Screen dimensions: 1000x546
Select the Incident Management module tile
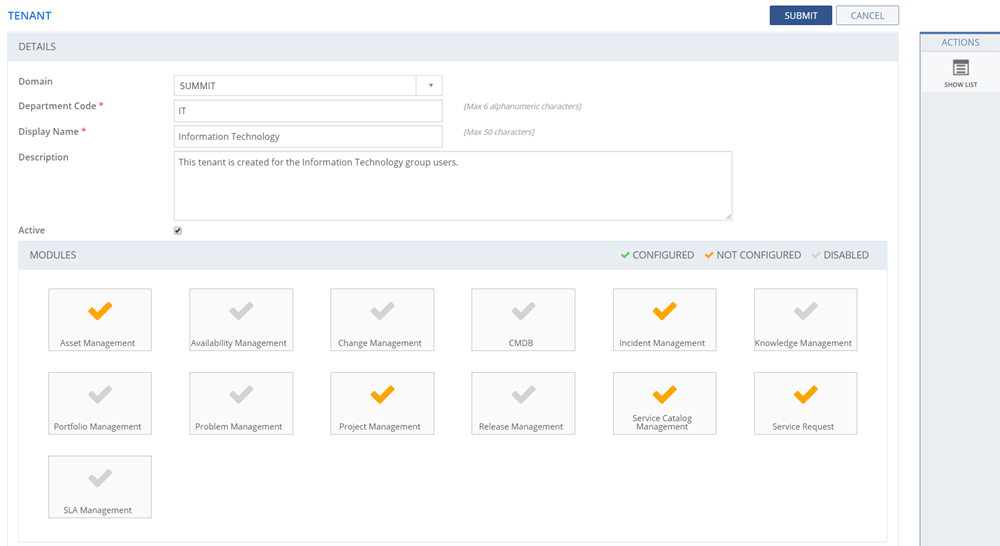pyautogui.click(x=664, y=319)
